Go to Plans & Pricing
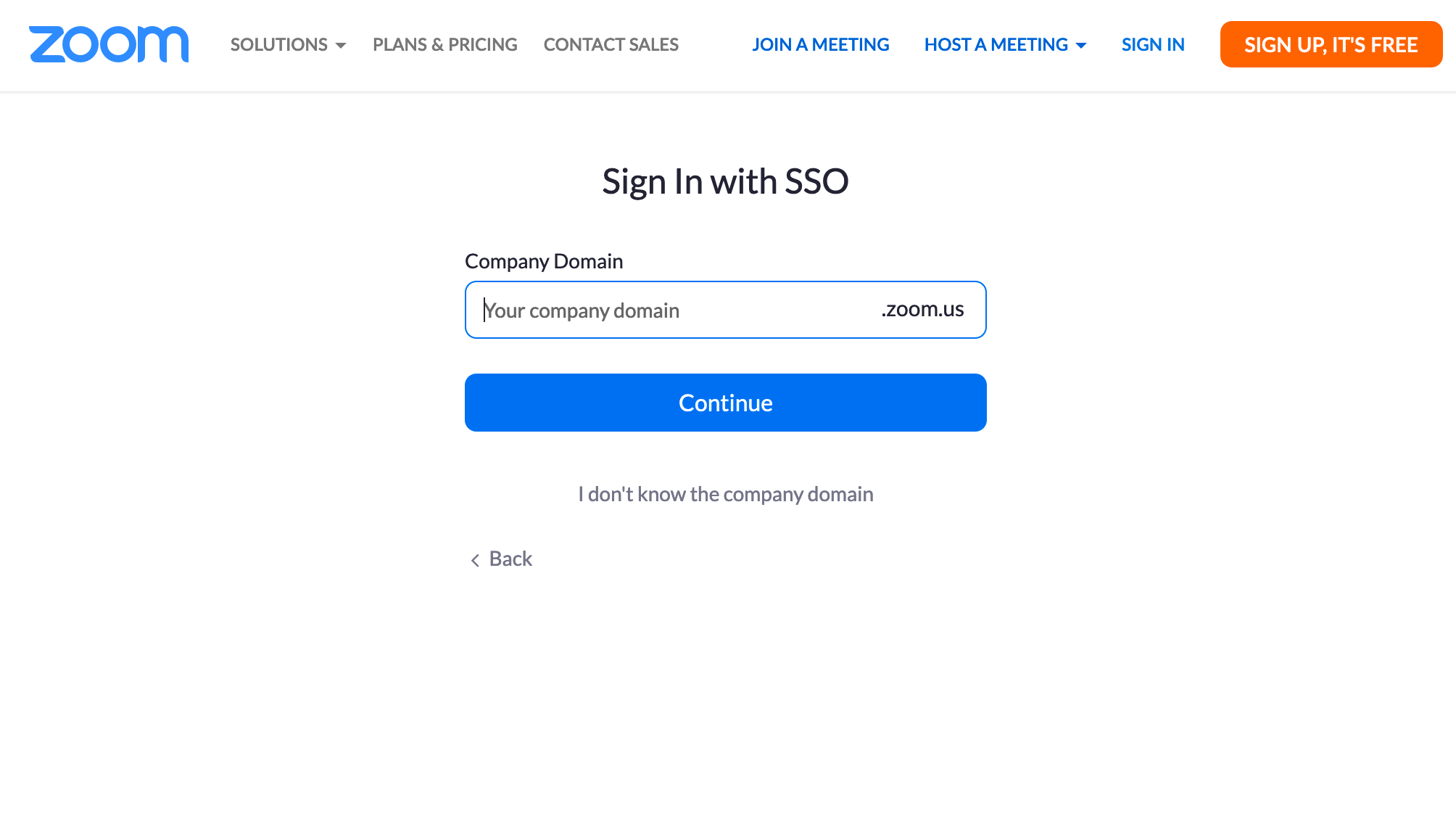The height and width of the screenshot is (840, 1456). pos(445,45)
